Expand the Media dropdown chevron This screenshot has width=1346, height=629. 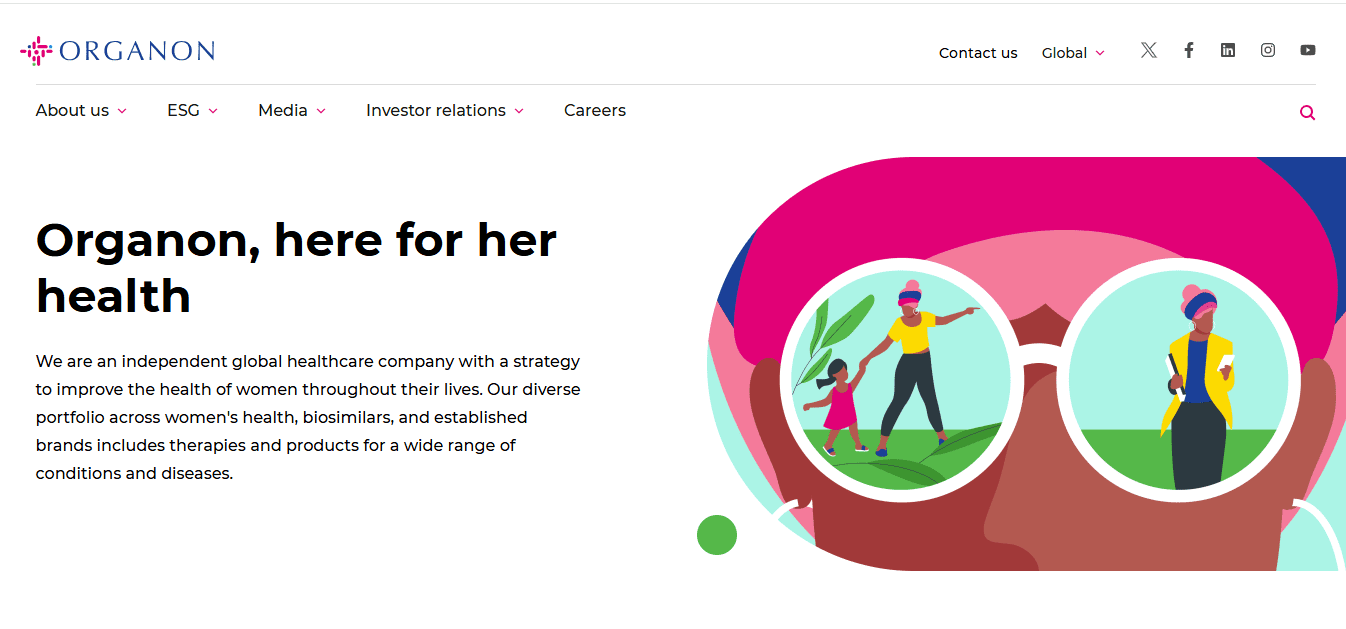321,111
